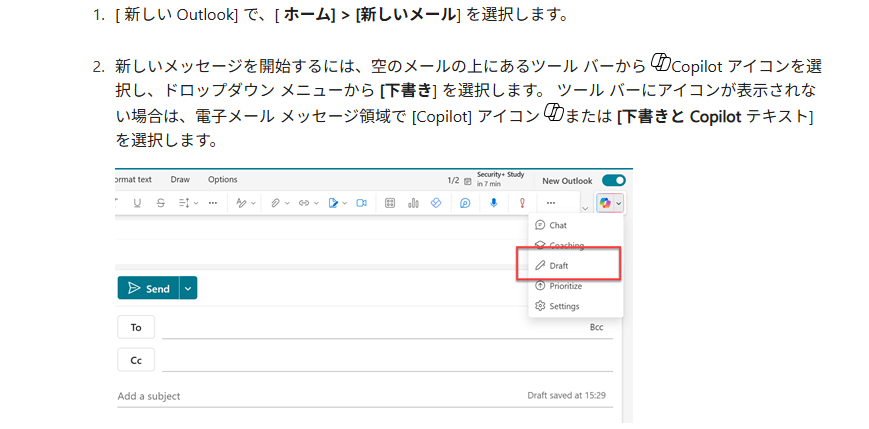Expand the Copilot dropdown arrow

click(619, 204)
